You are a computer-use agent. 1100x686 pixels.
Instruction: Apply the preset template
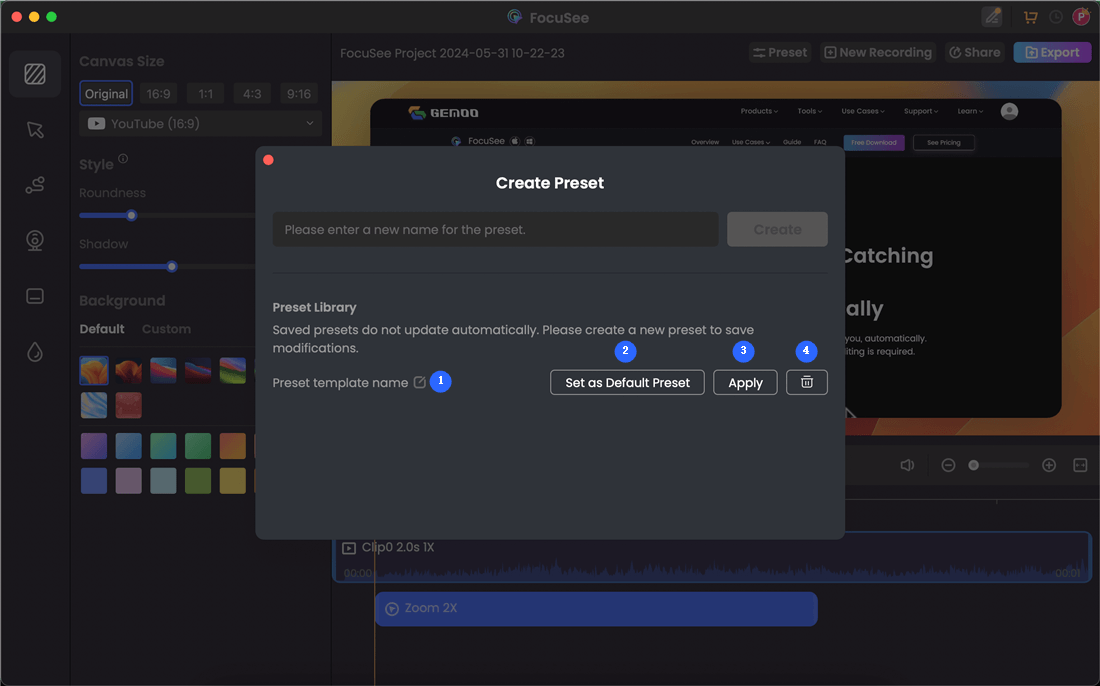tap(745, 382)
